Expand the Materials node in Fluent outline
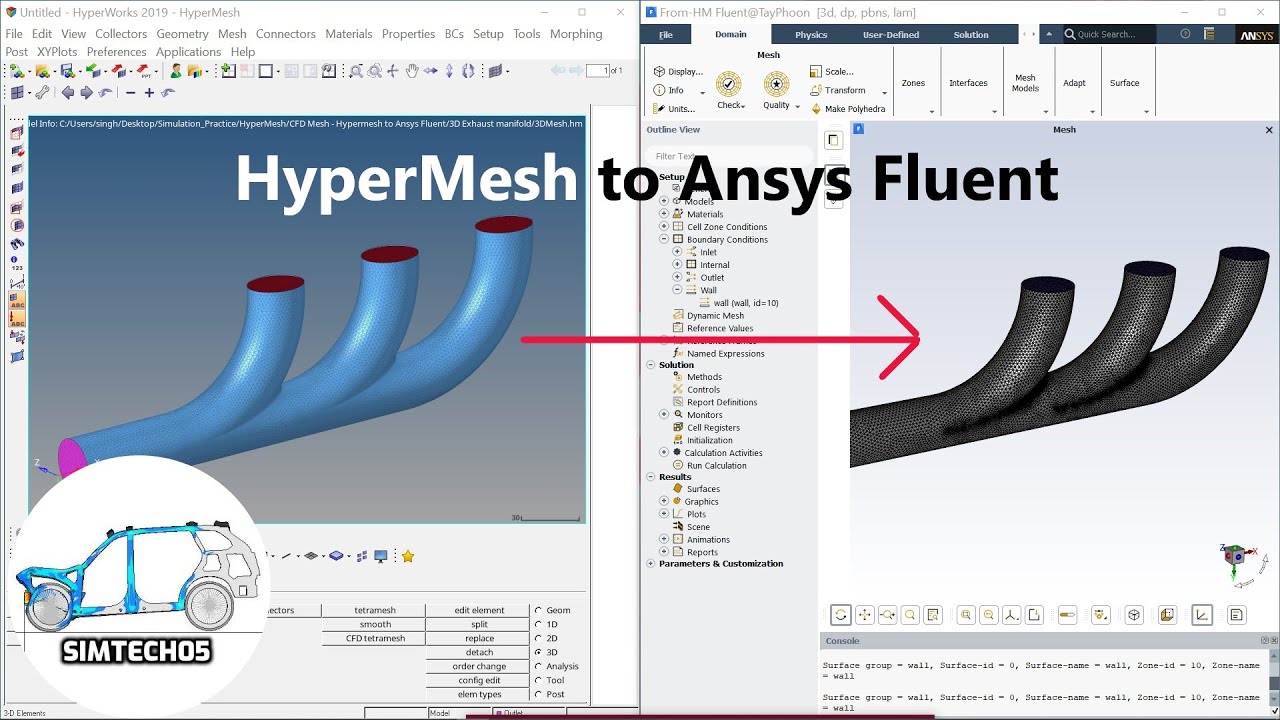 pos(664,214)
